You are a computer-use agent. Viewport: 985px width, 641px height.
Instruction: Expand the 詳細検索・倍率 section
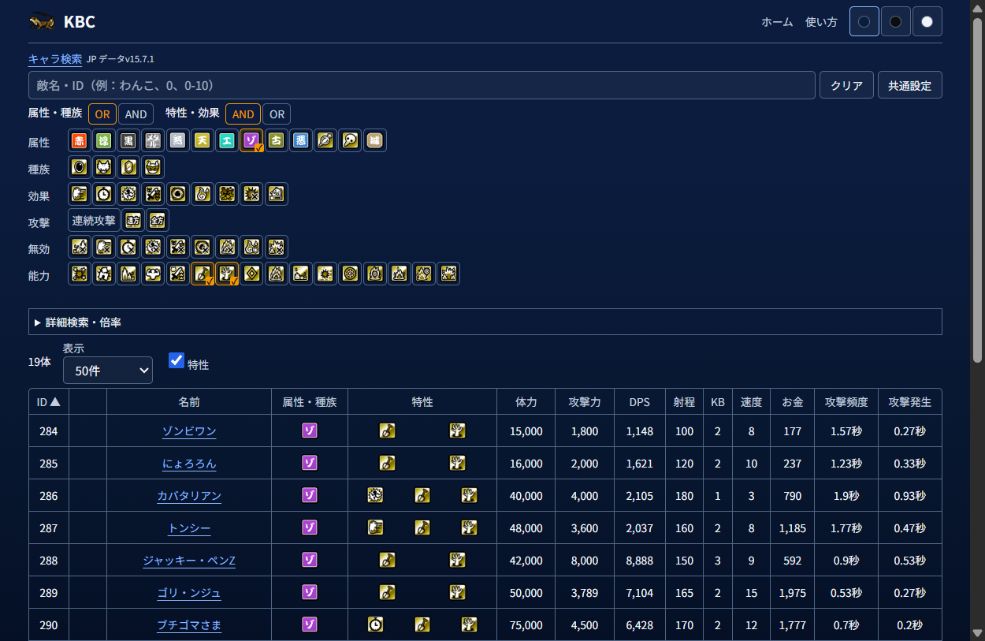[x=485, y=322]
